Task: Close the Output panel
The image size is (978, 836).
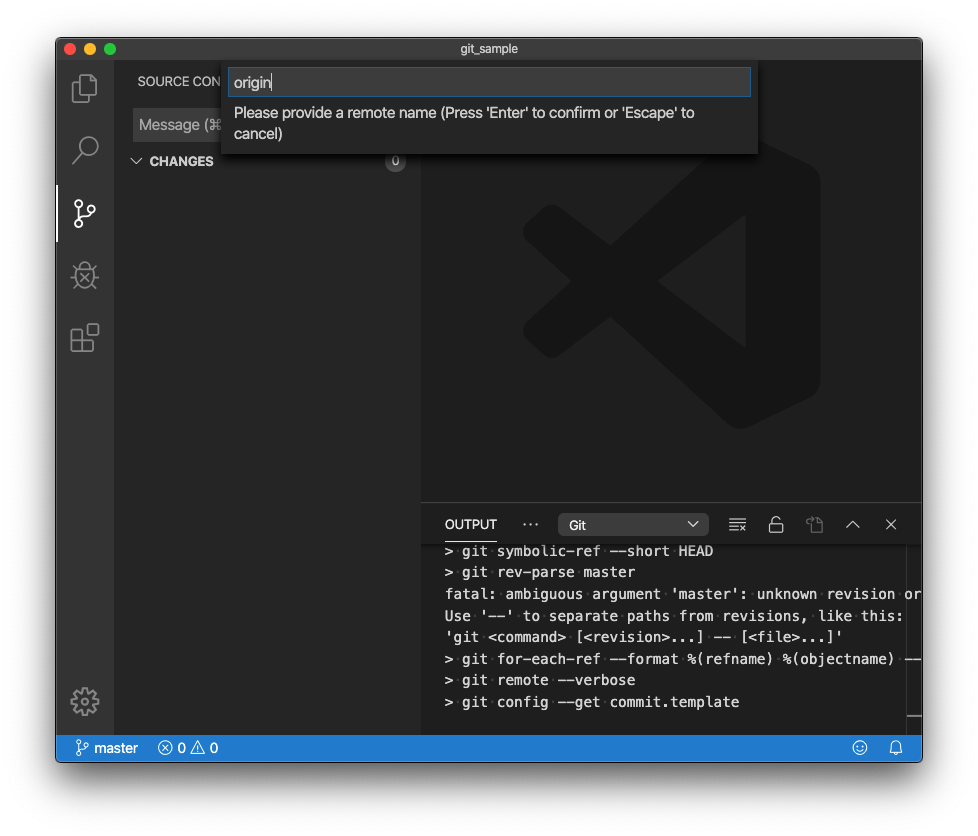Action: 891,525
